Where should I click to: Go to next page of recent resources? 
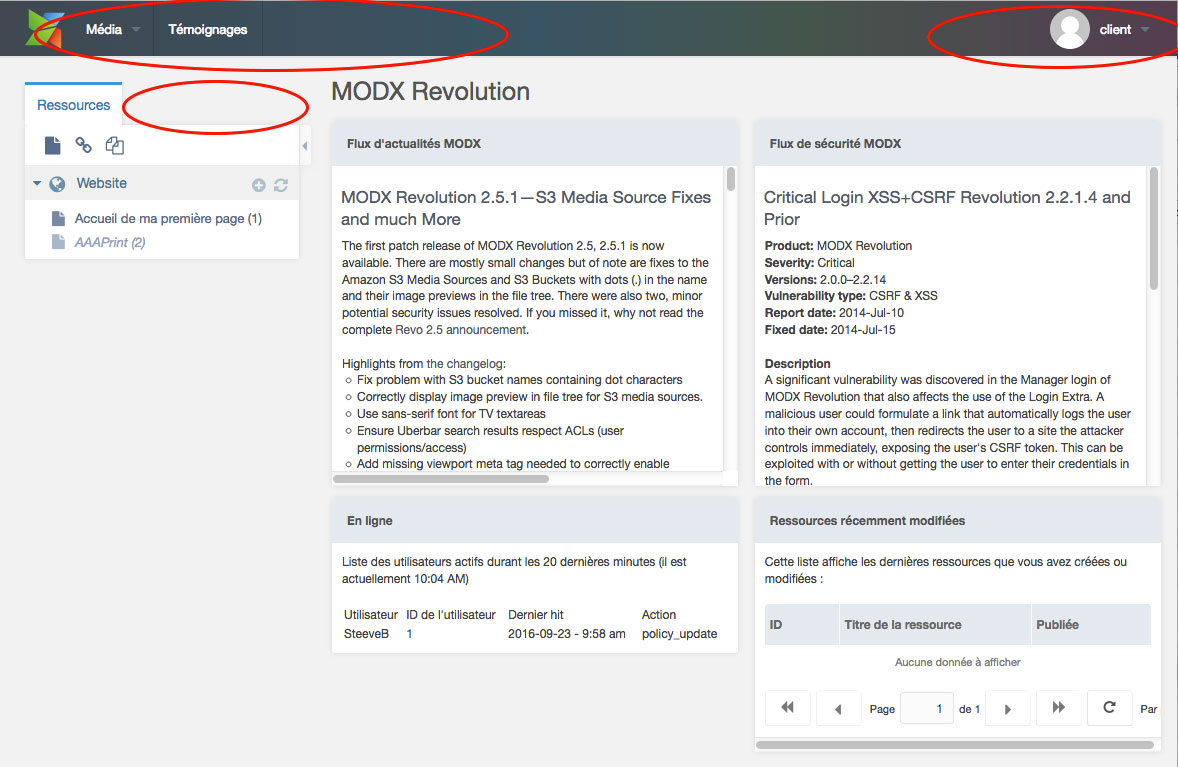[x=1007, y=708]
